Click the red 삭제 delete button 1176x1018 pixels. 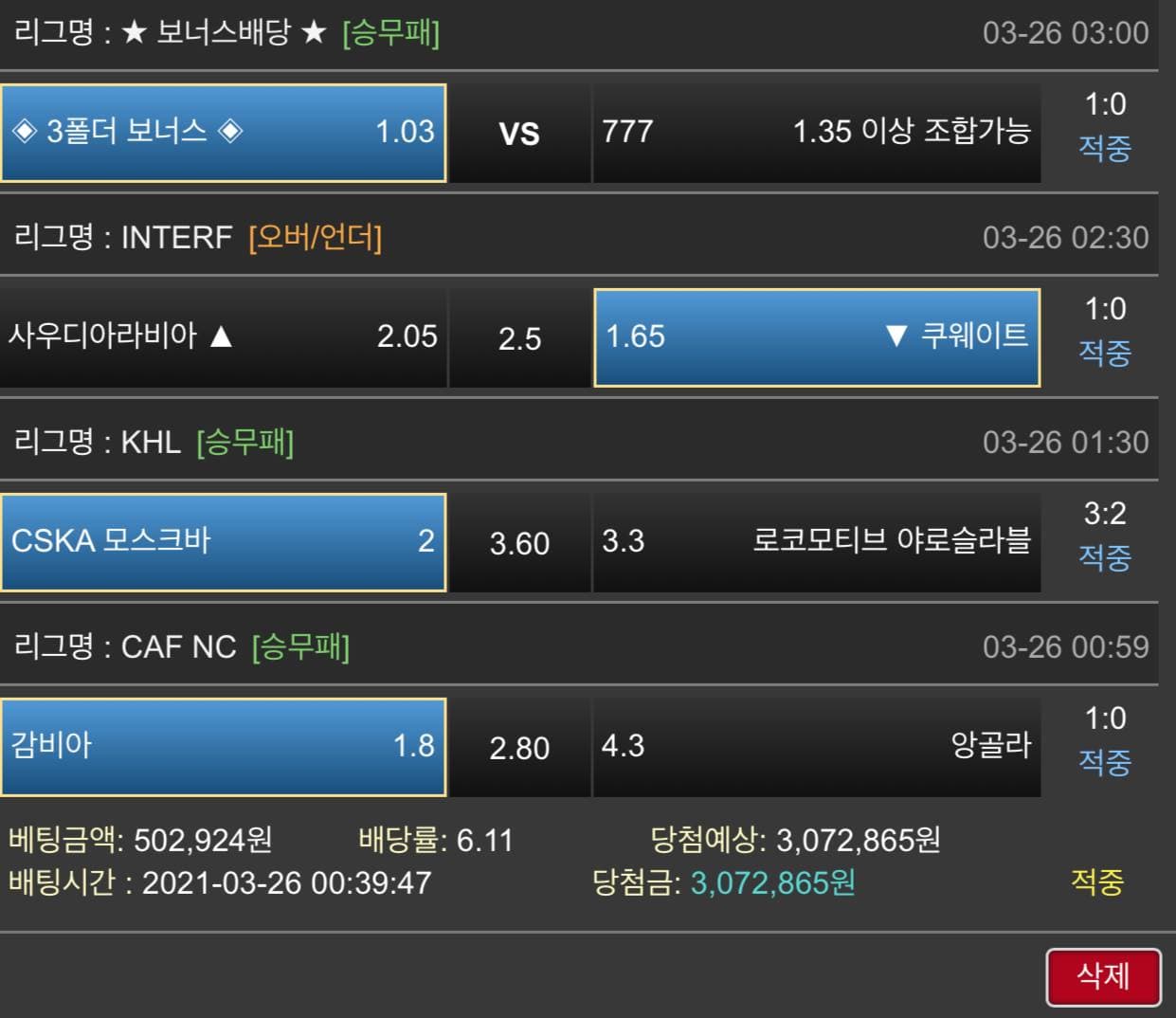point(1103,976)
